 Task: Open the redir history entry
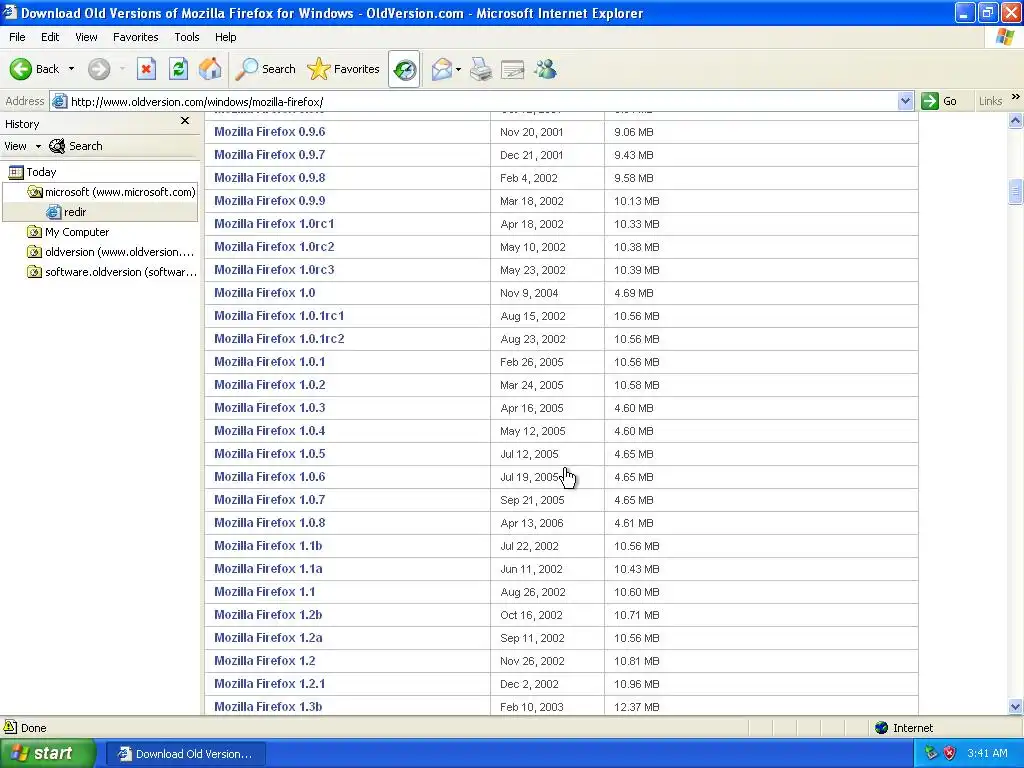[x=67, y=212]
